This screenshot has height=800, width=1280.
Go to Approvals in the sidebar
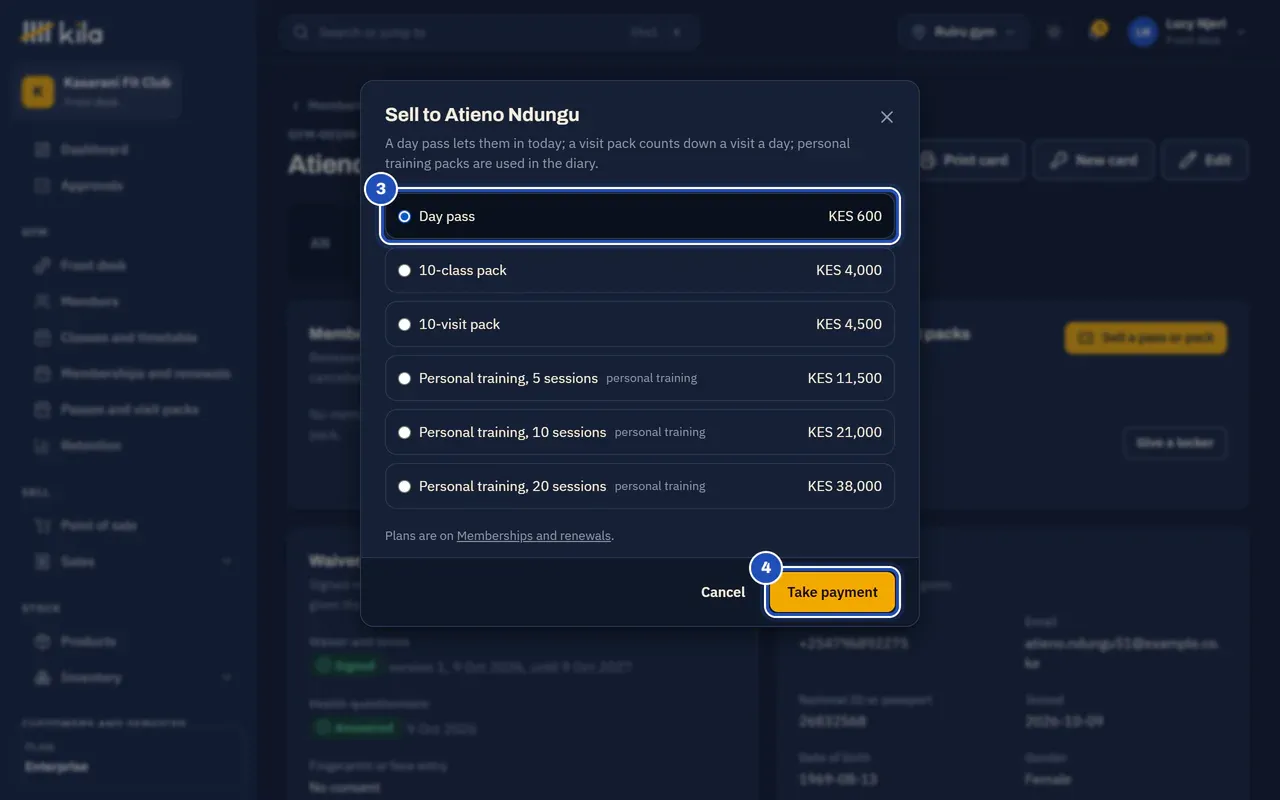[130, 186]
